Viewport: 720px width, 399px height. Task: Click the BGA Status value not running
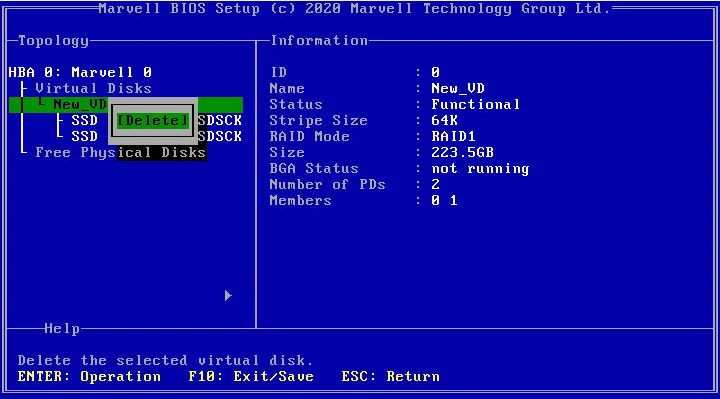tap(480, 169)
